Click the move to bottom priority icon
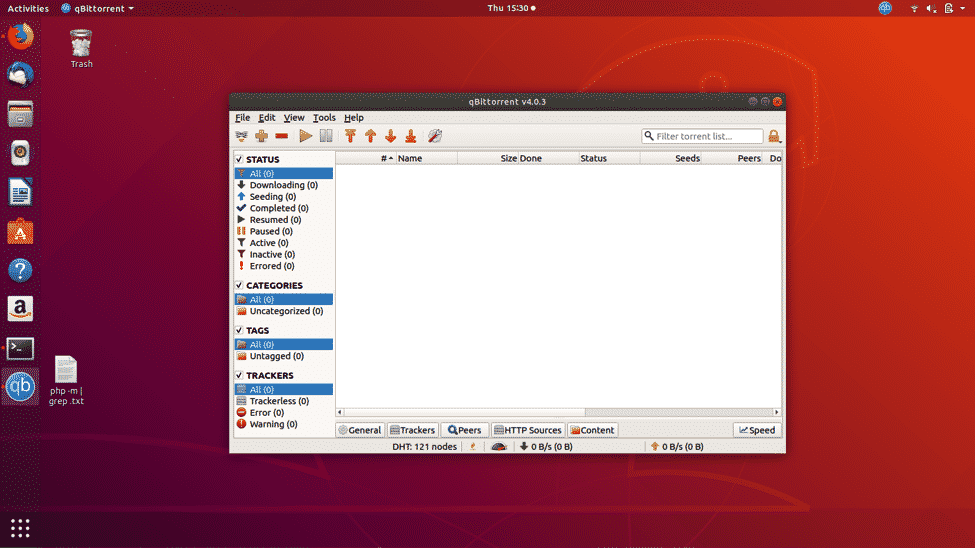The height and width of the screenshot is (548, 975). pyautogui.click(x=410, y=136)
